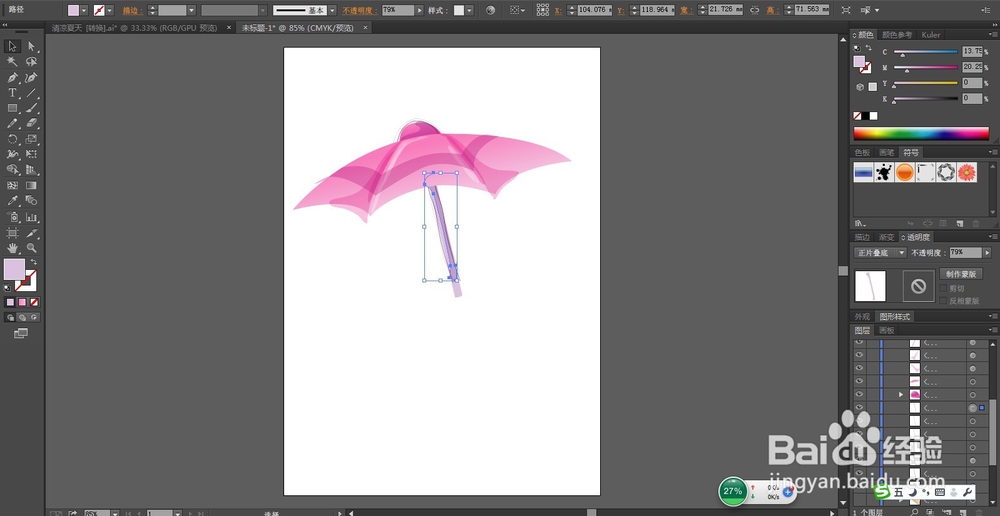Select the Free Transform tool
This screenshot has height=516, width=1000.
pyautogui.click(x=31, y=154)
